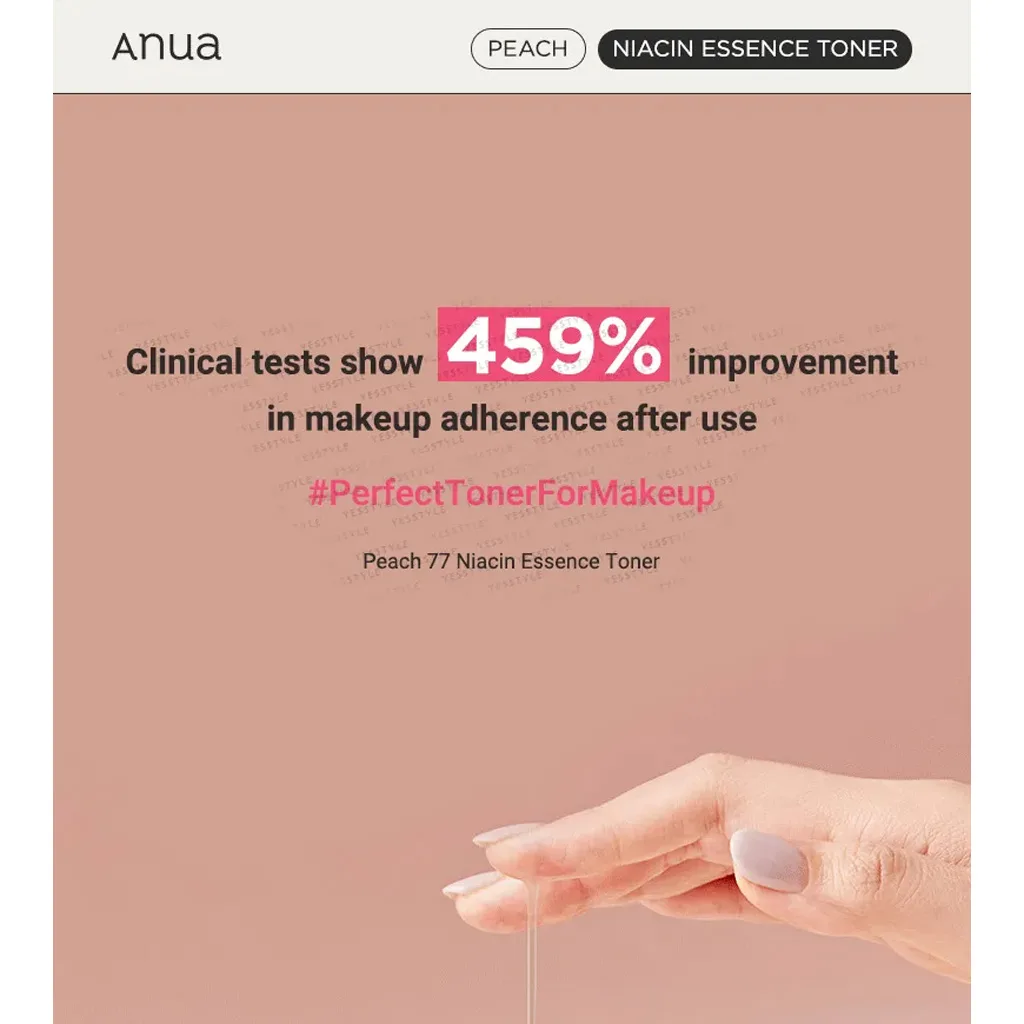Click the words 'after use' in the headline

point(691,418)
